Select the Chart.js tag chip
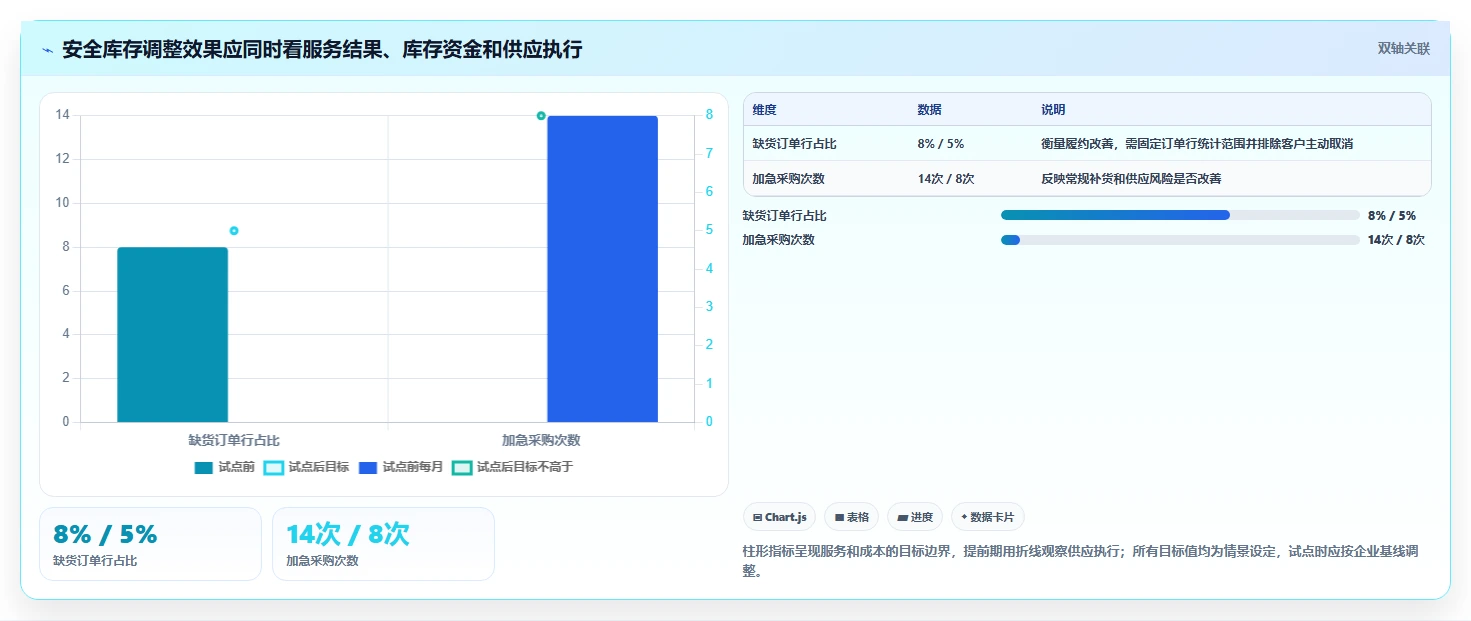This screenshot has height=621, width=1471. [x=779, y=517]
